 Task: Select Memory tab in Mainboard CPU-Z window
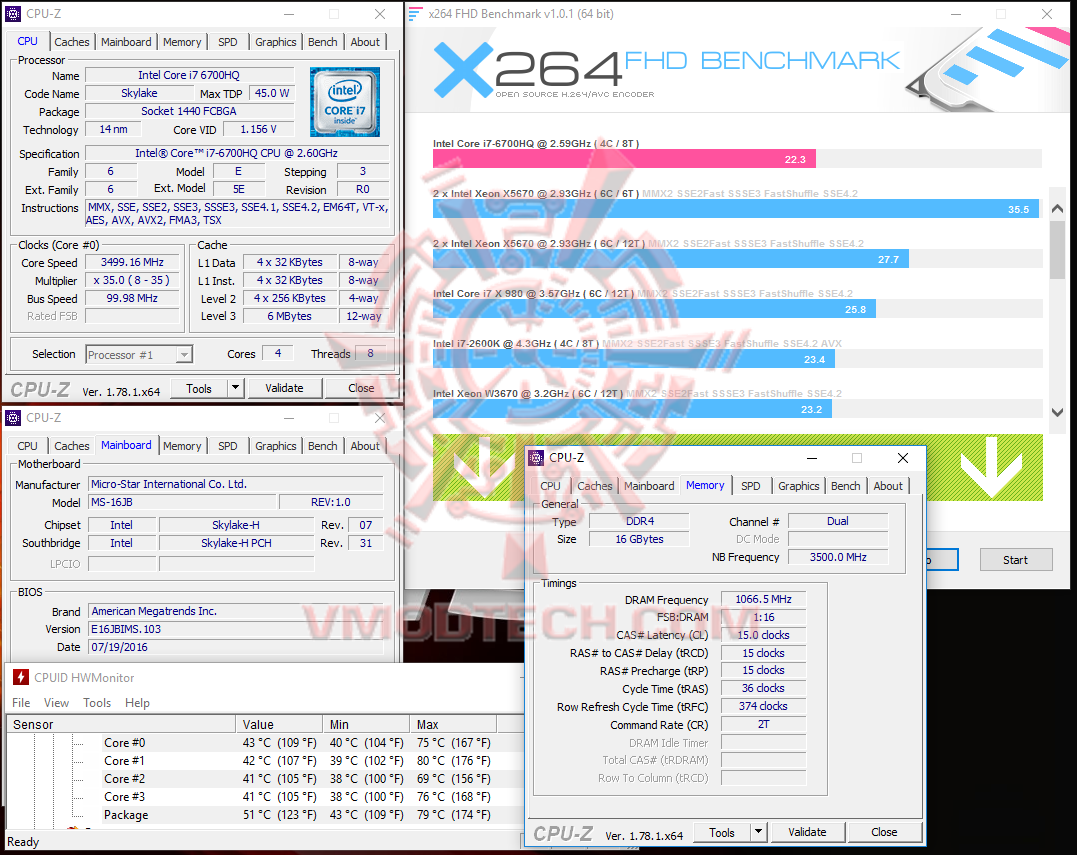tap(182, 446)
